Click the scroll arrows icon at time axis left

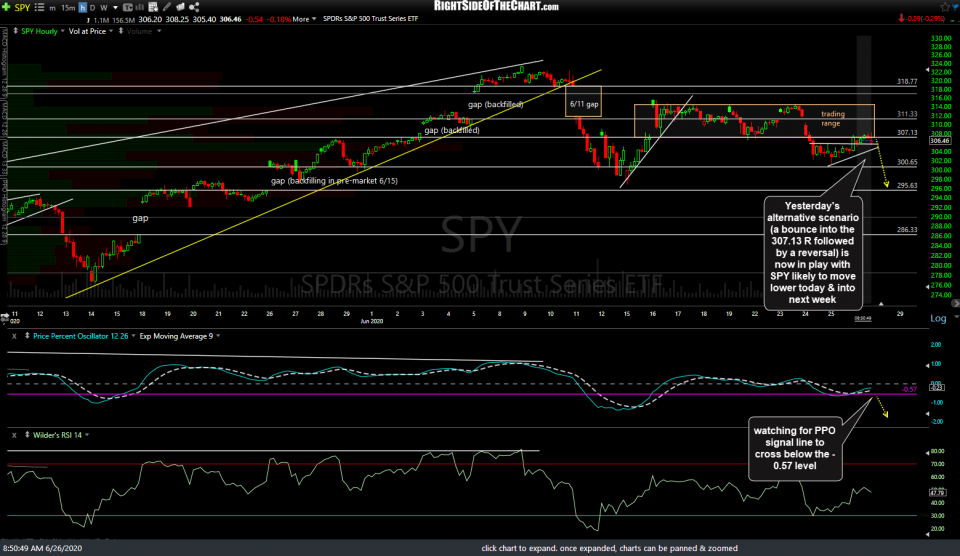point(5,317)
